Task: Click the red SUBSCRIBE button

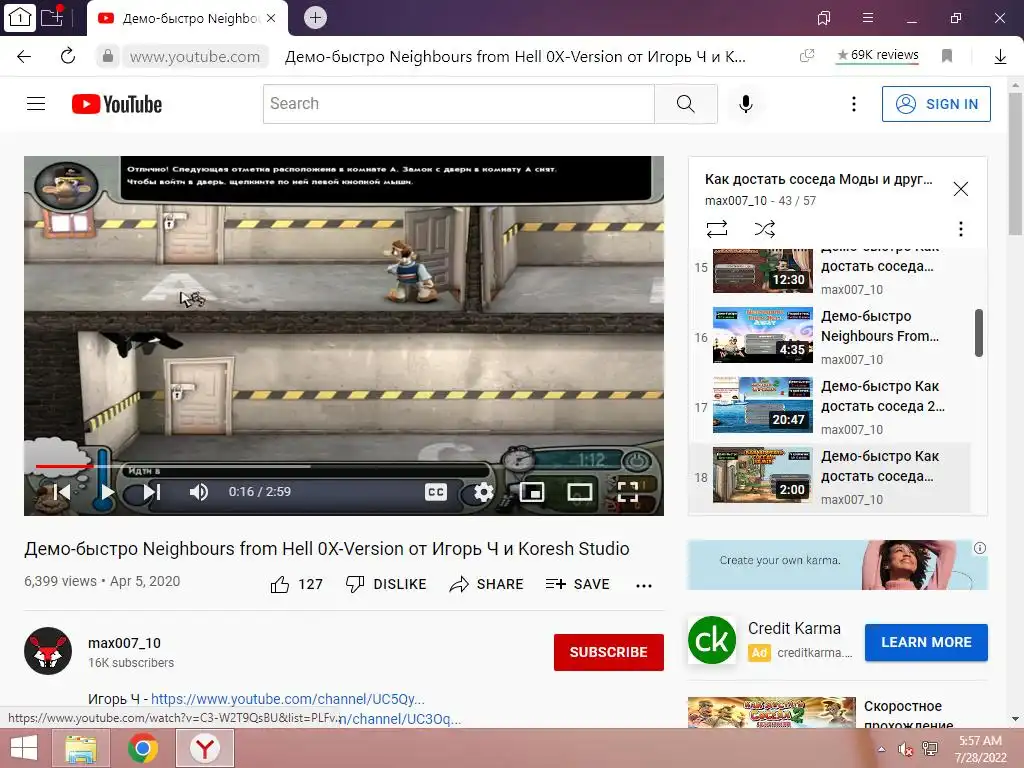Action: (x=609, y=652)
